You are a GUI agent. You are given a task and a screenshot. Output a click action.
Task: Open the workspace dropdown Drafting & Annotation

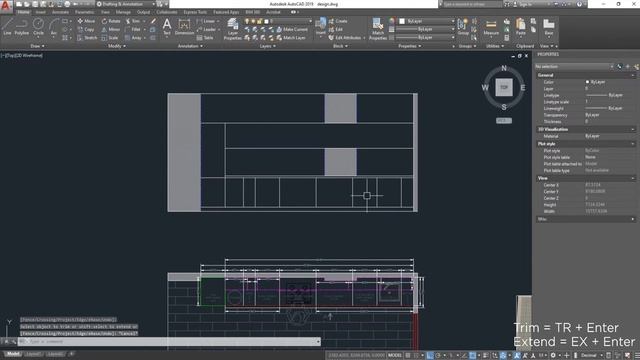pos(126,4)
